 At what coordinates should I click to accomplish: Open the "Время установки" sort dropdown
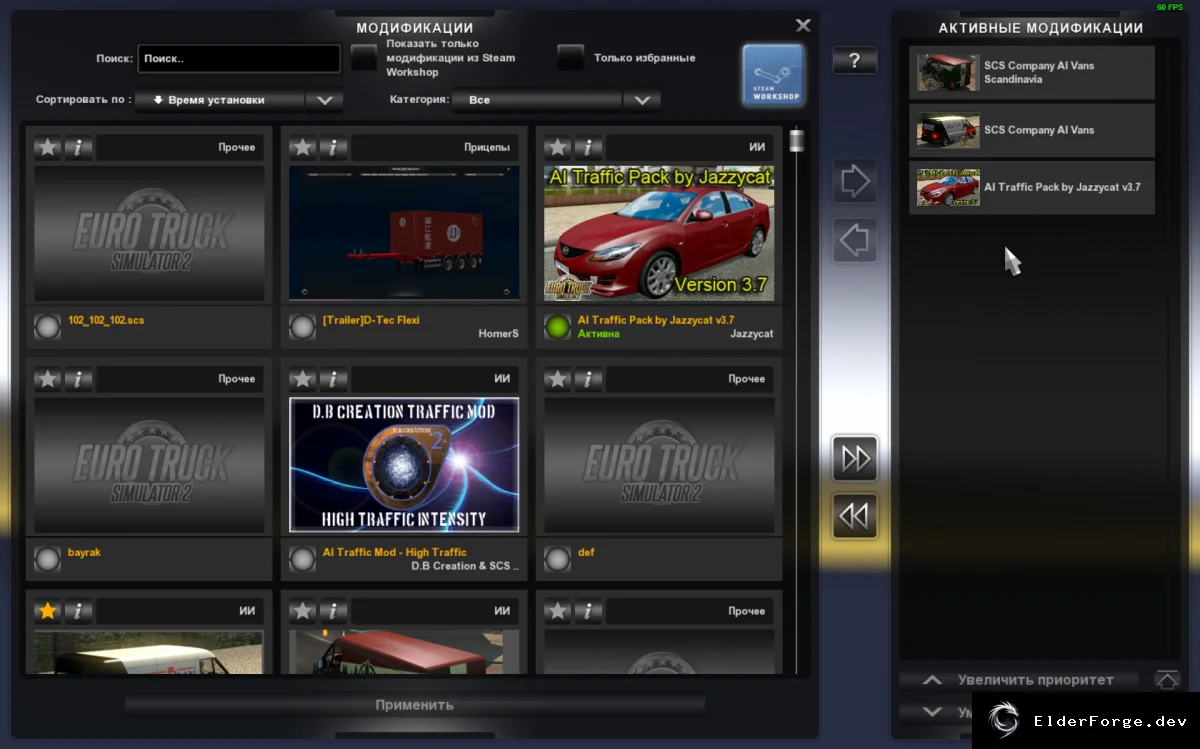tap(238, 100)
